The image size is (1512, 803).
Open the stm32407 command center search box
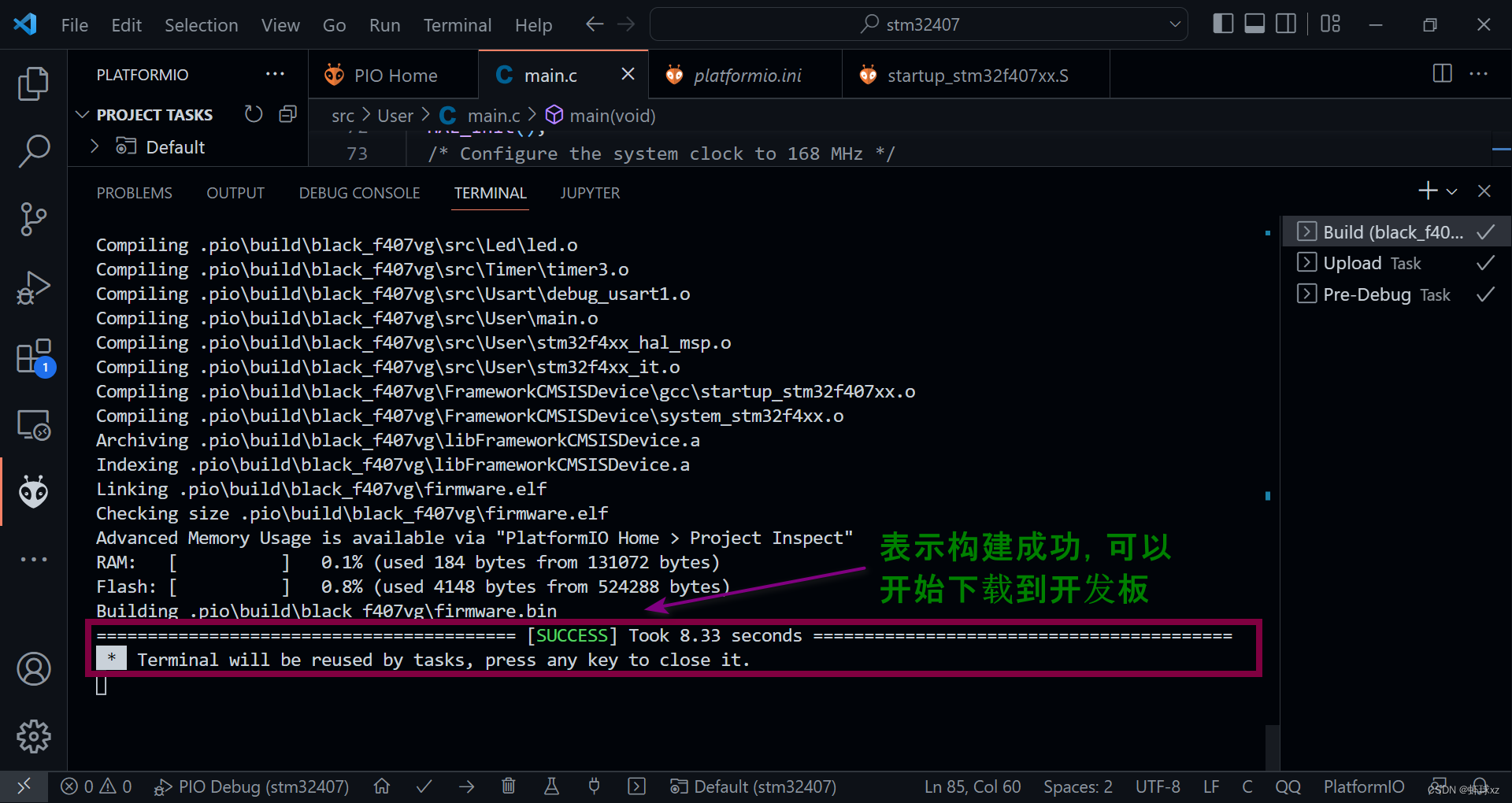[918, 24]
